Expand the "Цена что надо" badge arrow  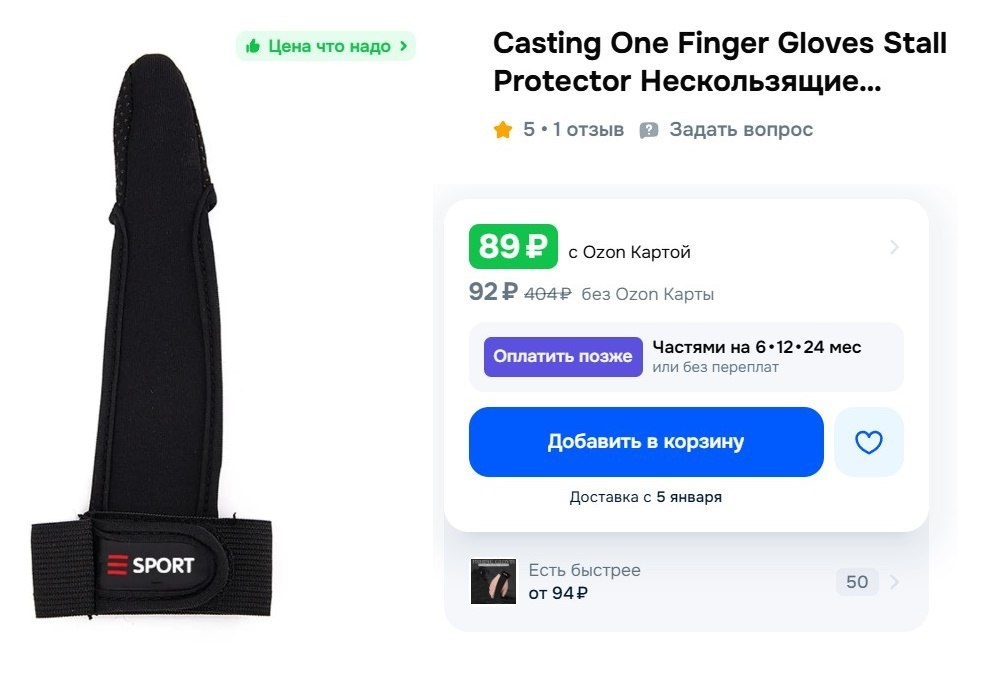tap(403, 46)
